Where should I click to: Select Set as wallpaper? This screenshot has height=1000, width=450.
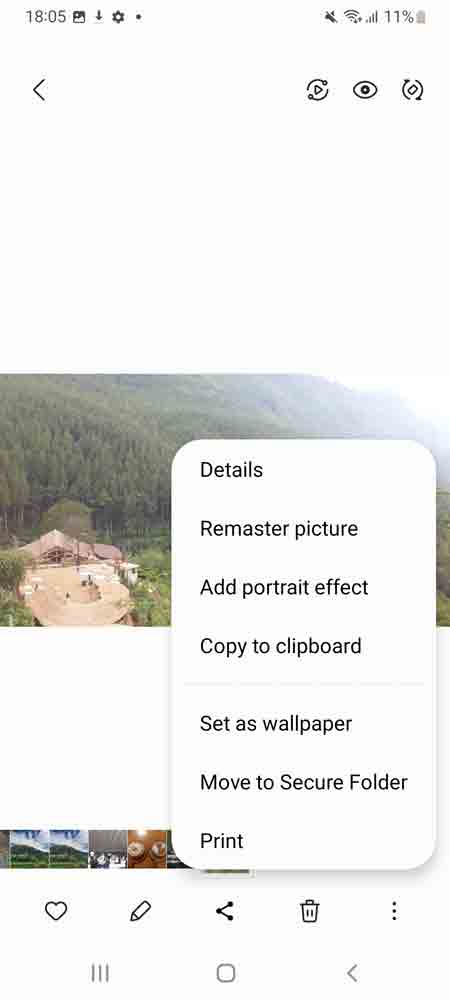[276, 724]
